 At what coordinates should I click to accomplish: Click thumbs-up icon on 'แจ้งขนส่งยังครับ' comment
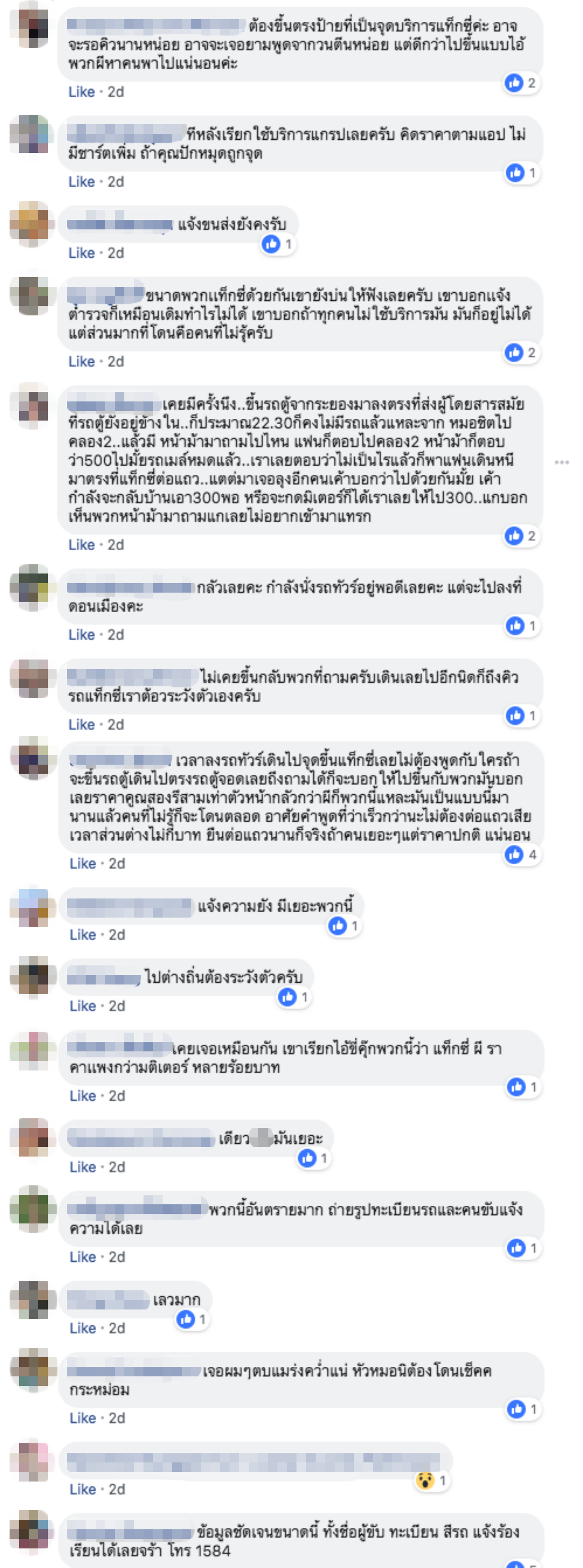(x=271, y=244)
